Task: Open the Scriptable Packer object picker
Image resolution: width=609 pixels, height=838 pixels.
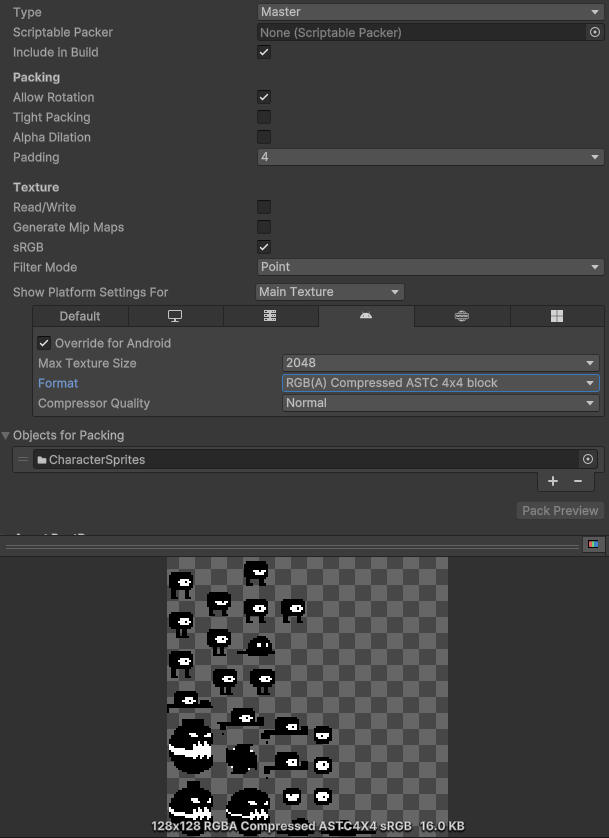Action: pyautogui.click(x=595, y=32)
